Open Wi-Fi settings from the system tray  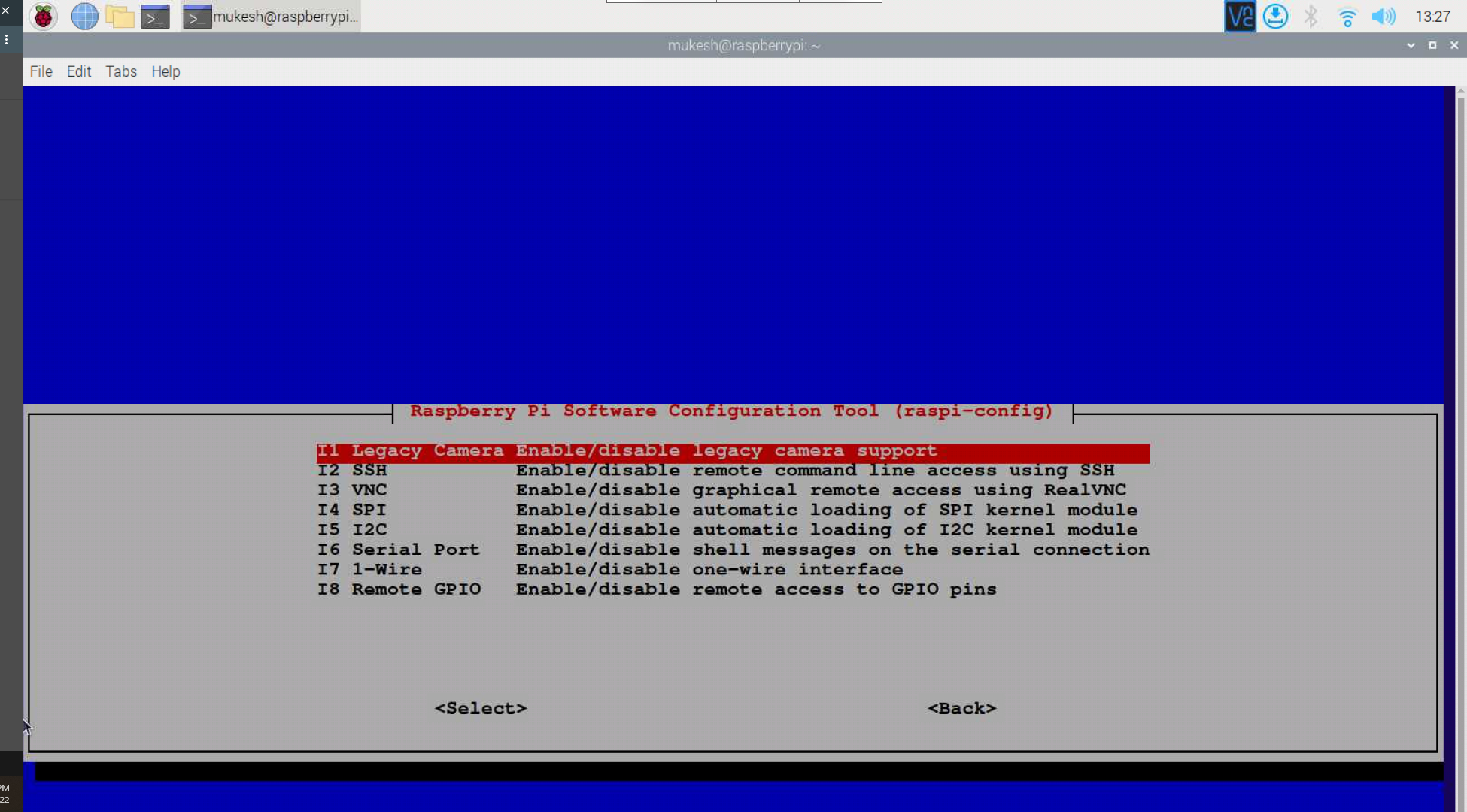(1347, 16)
